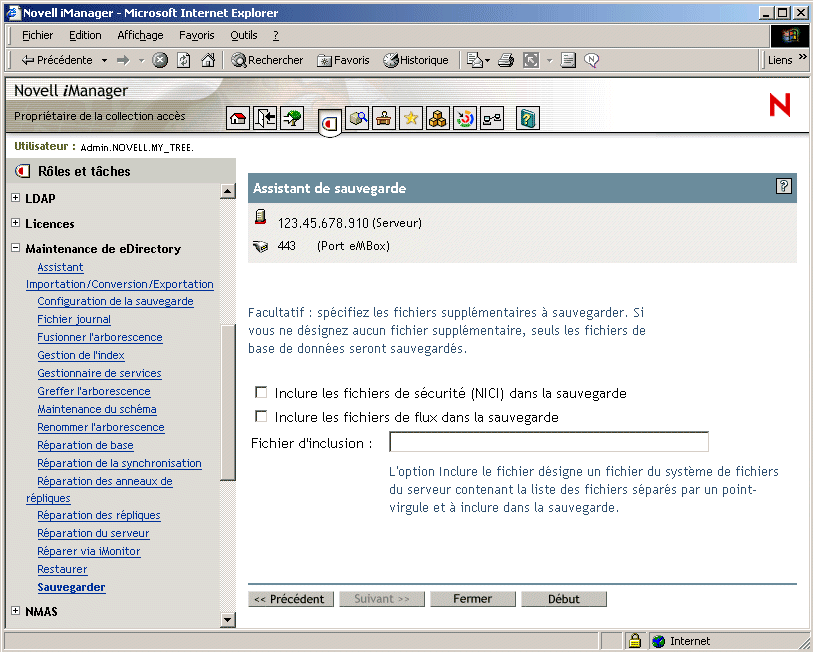Click the Fichier d'inclusion text field
This screenshot has width=813, height=652.
click(x=549, y=442)
